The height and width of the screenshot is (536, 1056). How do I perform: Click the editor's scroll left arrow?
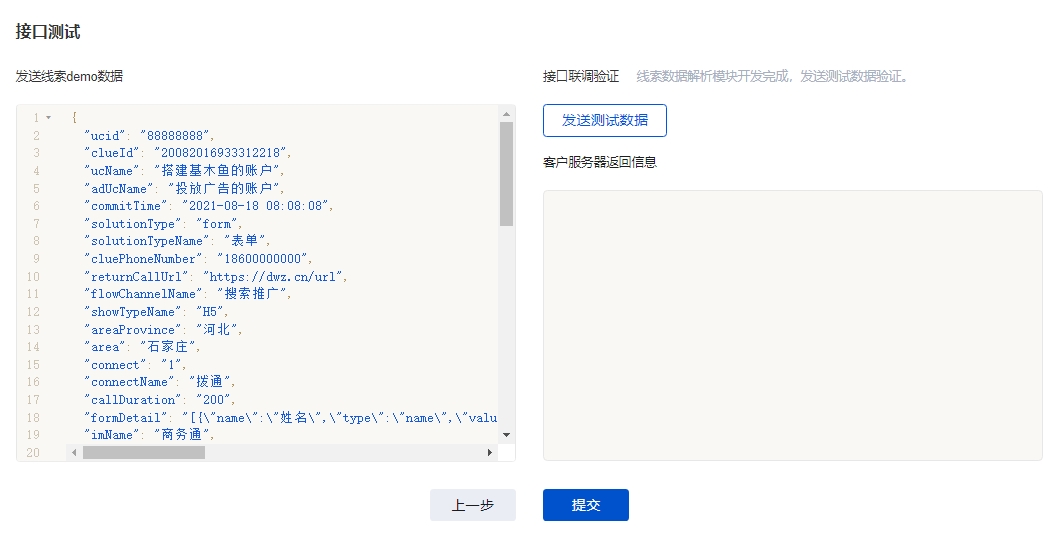point(73,453)
